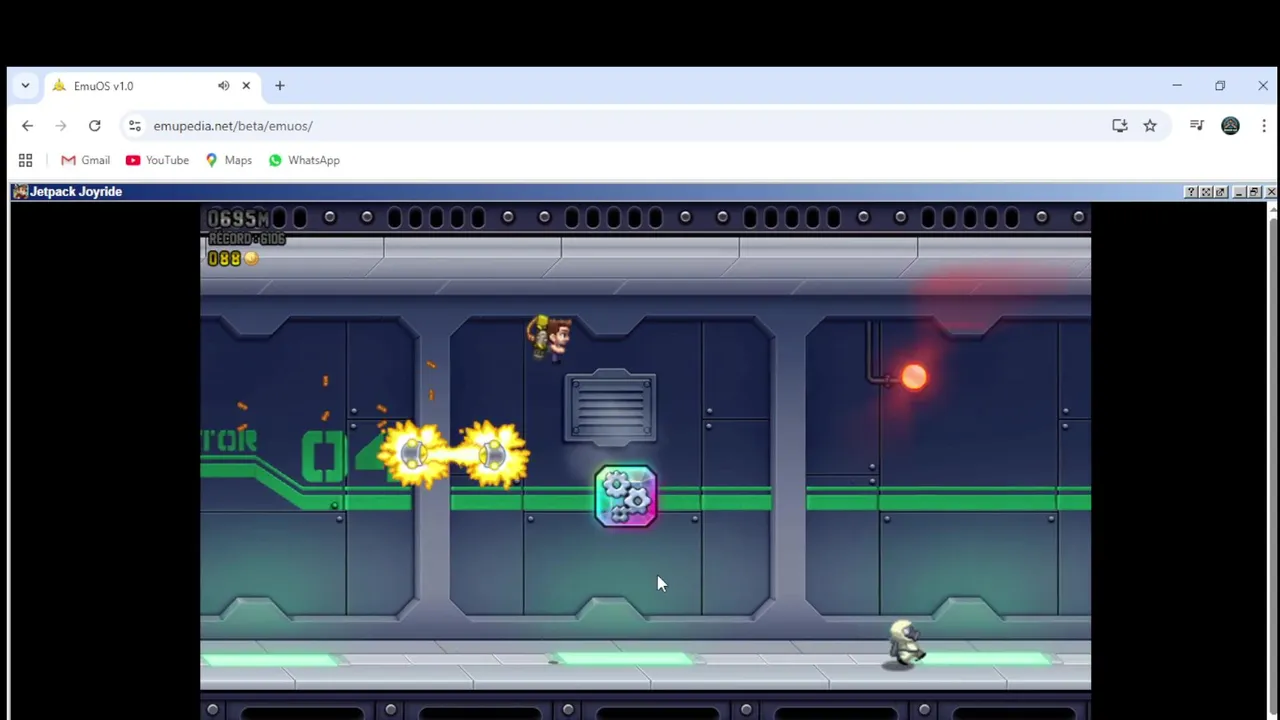Collect the gear vehicle power-up box

click(626, 496)
